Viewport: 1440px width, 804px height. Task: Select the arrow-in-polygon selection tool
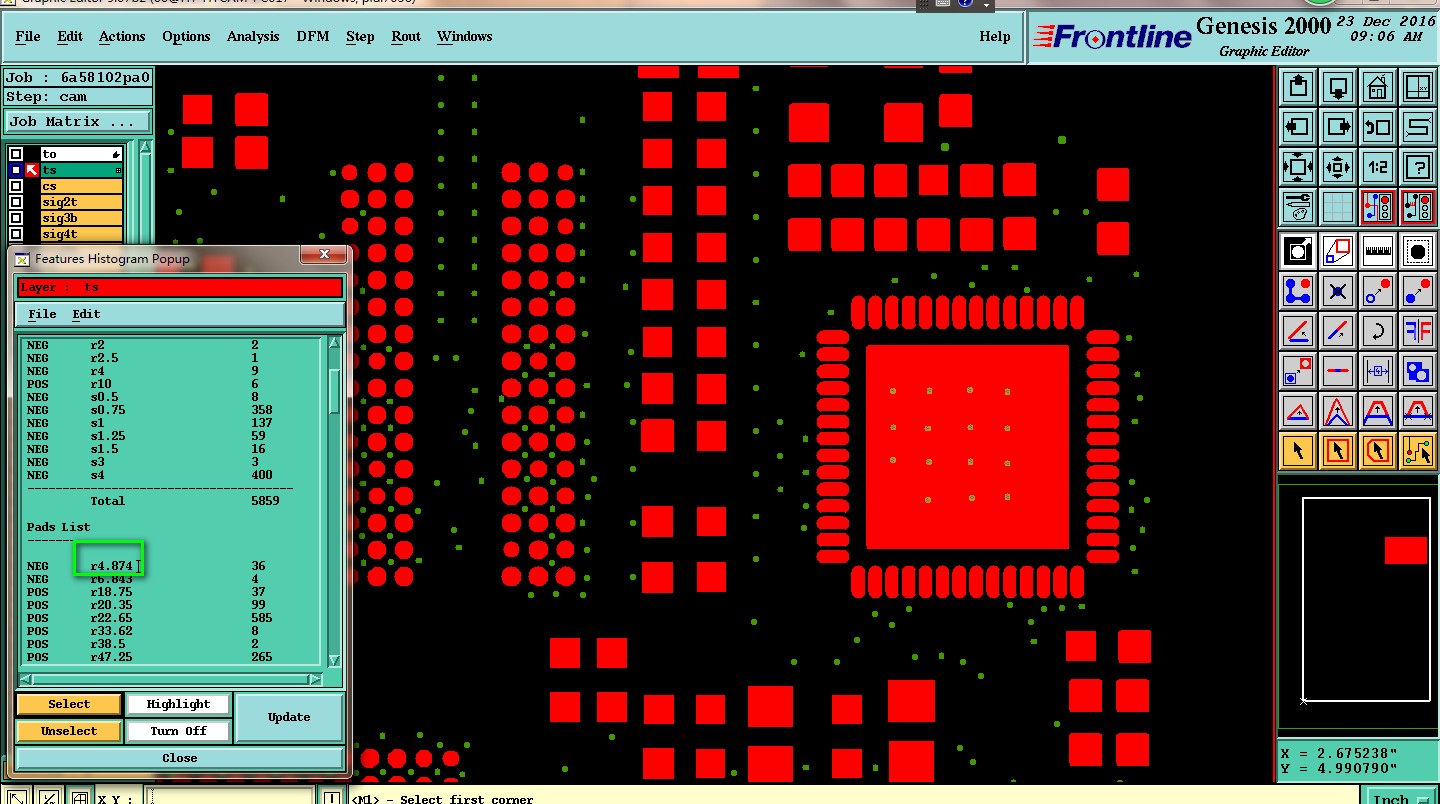coord(1378,451)
